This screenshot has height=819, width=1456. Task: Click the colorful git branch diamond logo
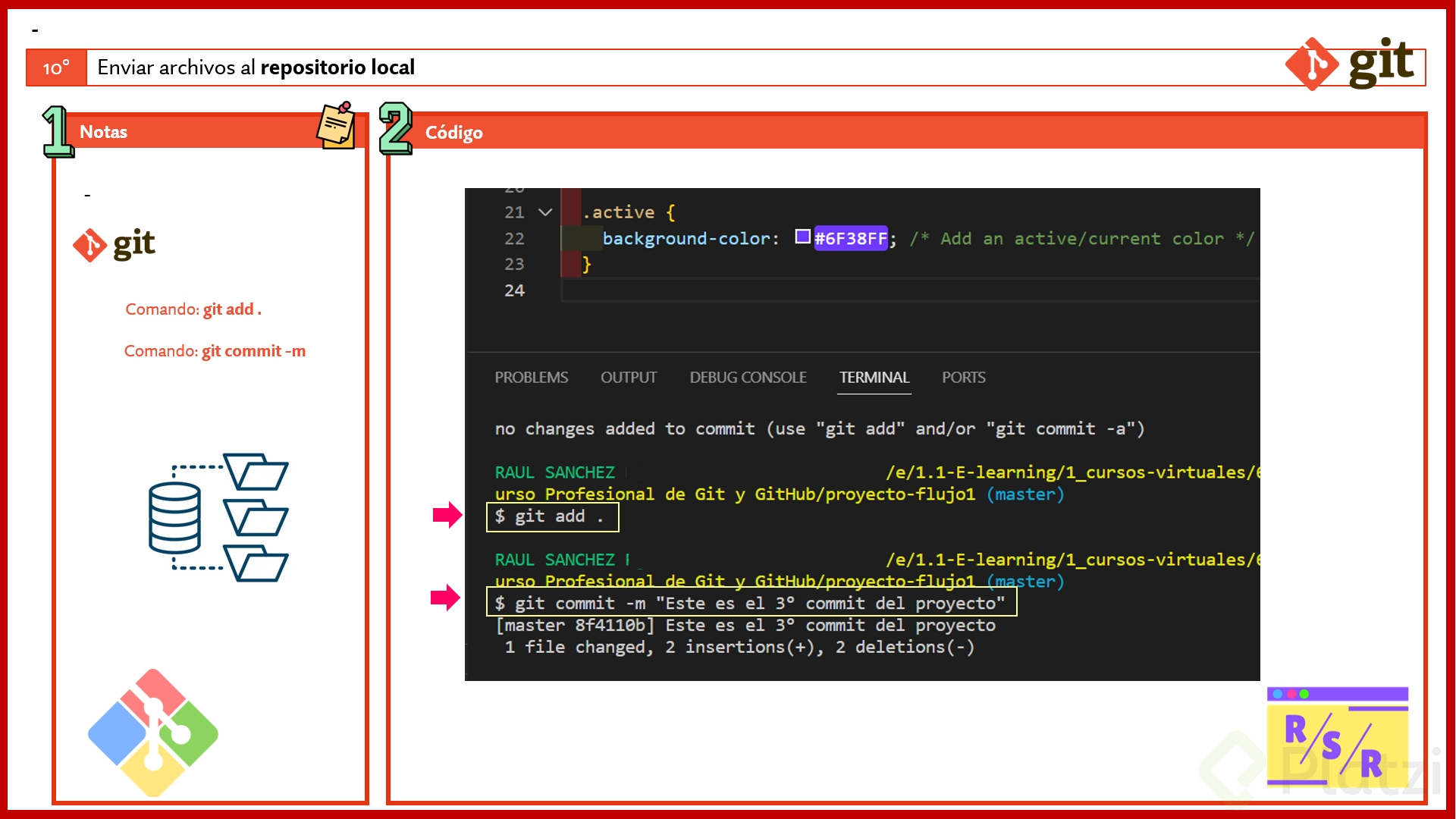153,733
